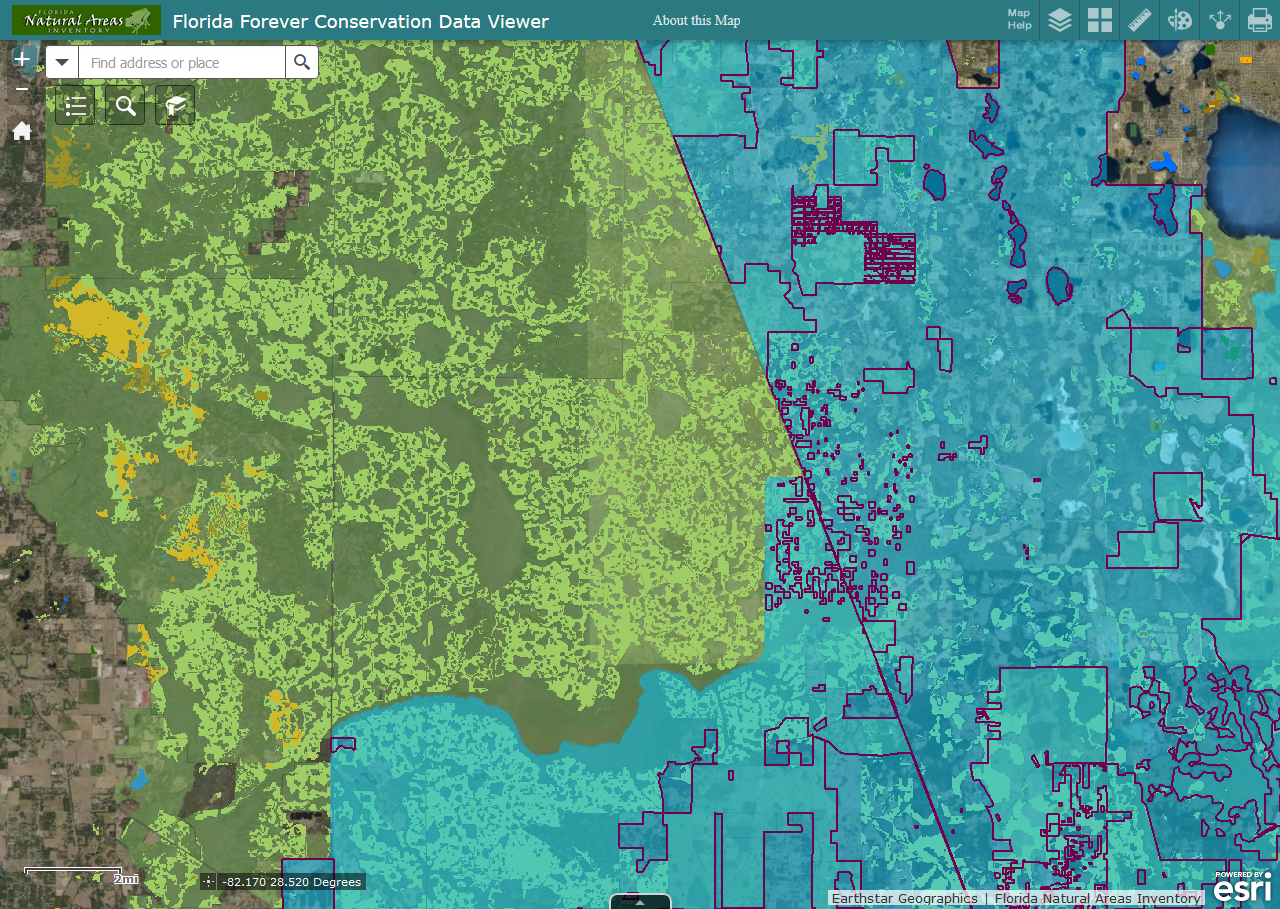The width and height of the screenshot is (1280, 909).
Task: Open the Share map options
Action: tap(1219, 21)
